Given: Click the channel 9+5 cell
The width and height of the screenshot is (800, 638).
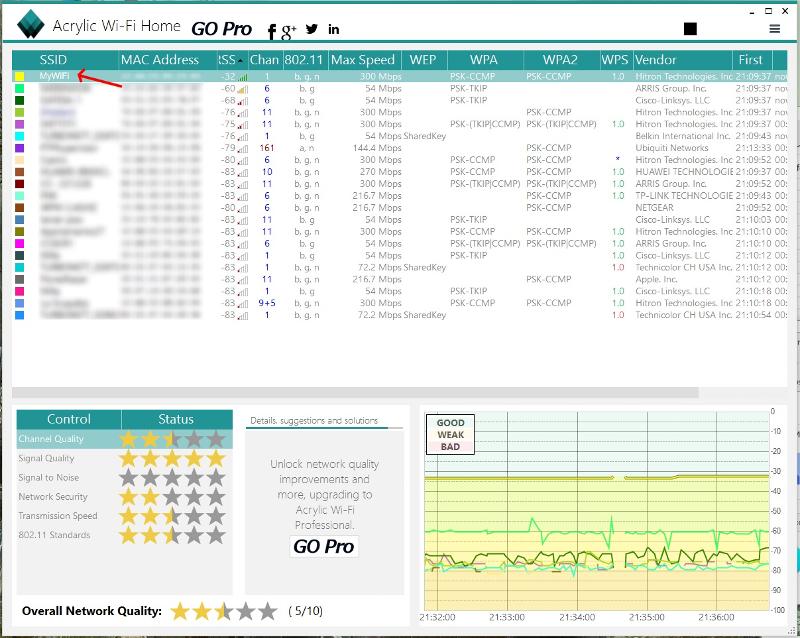Looking at the screenshot, I should (266, 303).
